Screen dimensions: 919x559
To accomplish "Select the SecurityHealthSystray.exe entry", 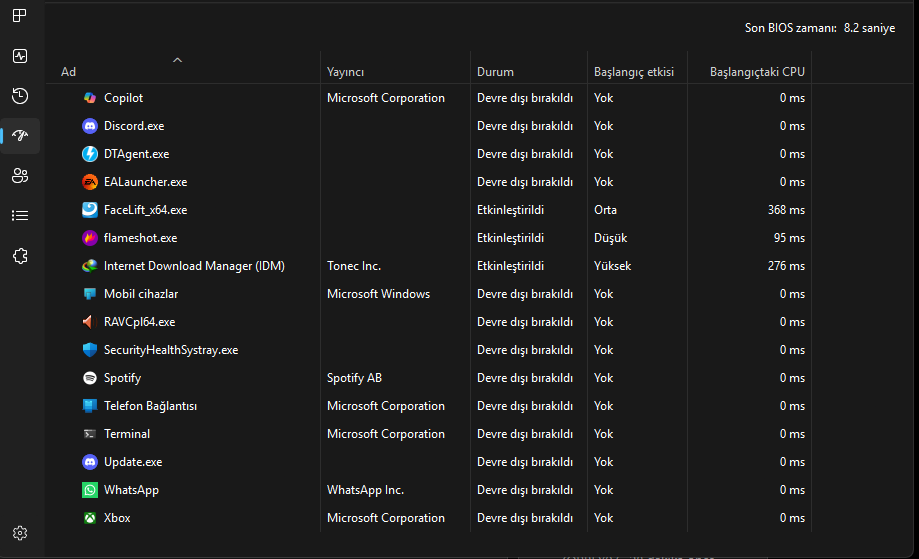I will coord(171,350).
